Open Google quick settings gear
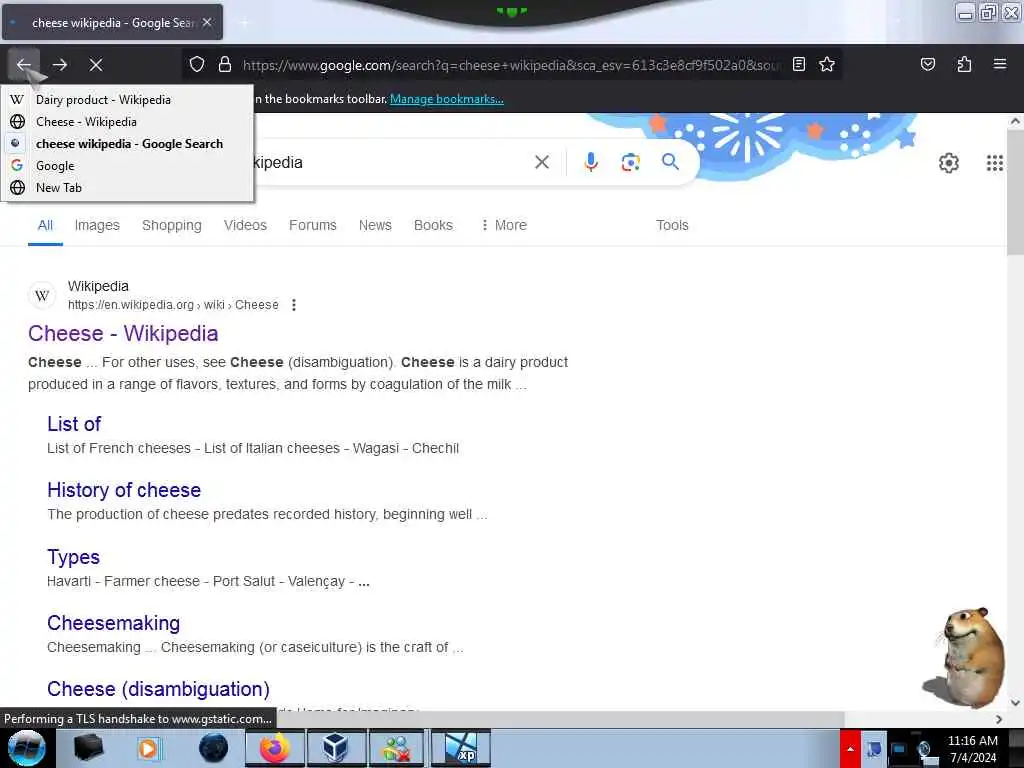Image resolution: width=1024 pixels, height=768 pixels. 948,163
